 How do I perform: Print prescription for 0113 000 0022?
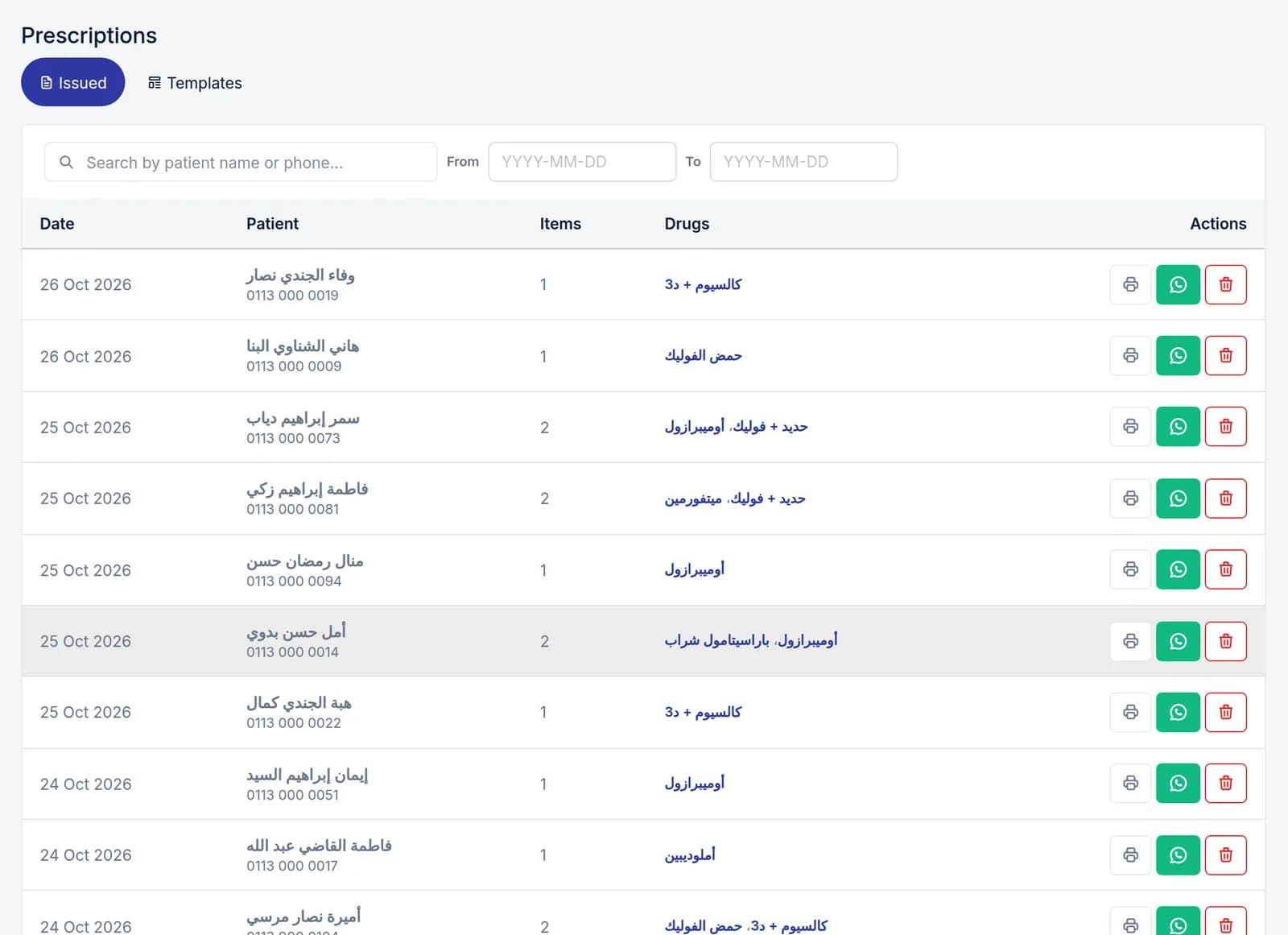click(1130, 712)
